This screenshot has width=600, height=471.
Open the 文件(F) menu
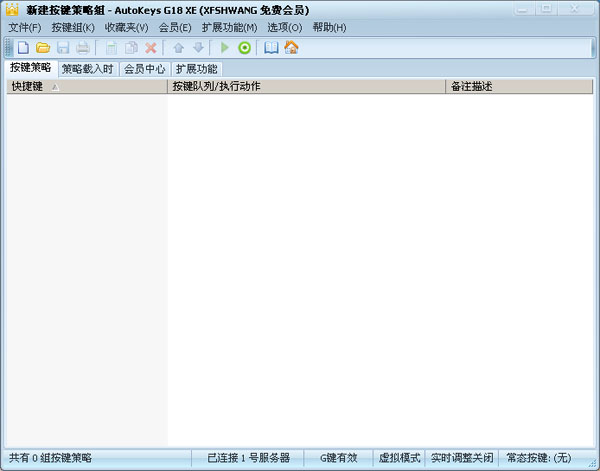[x=25, y=27]
